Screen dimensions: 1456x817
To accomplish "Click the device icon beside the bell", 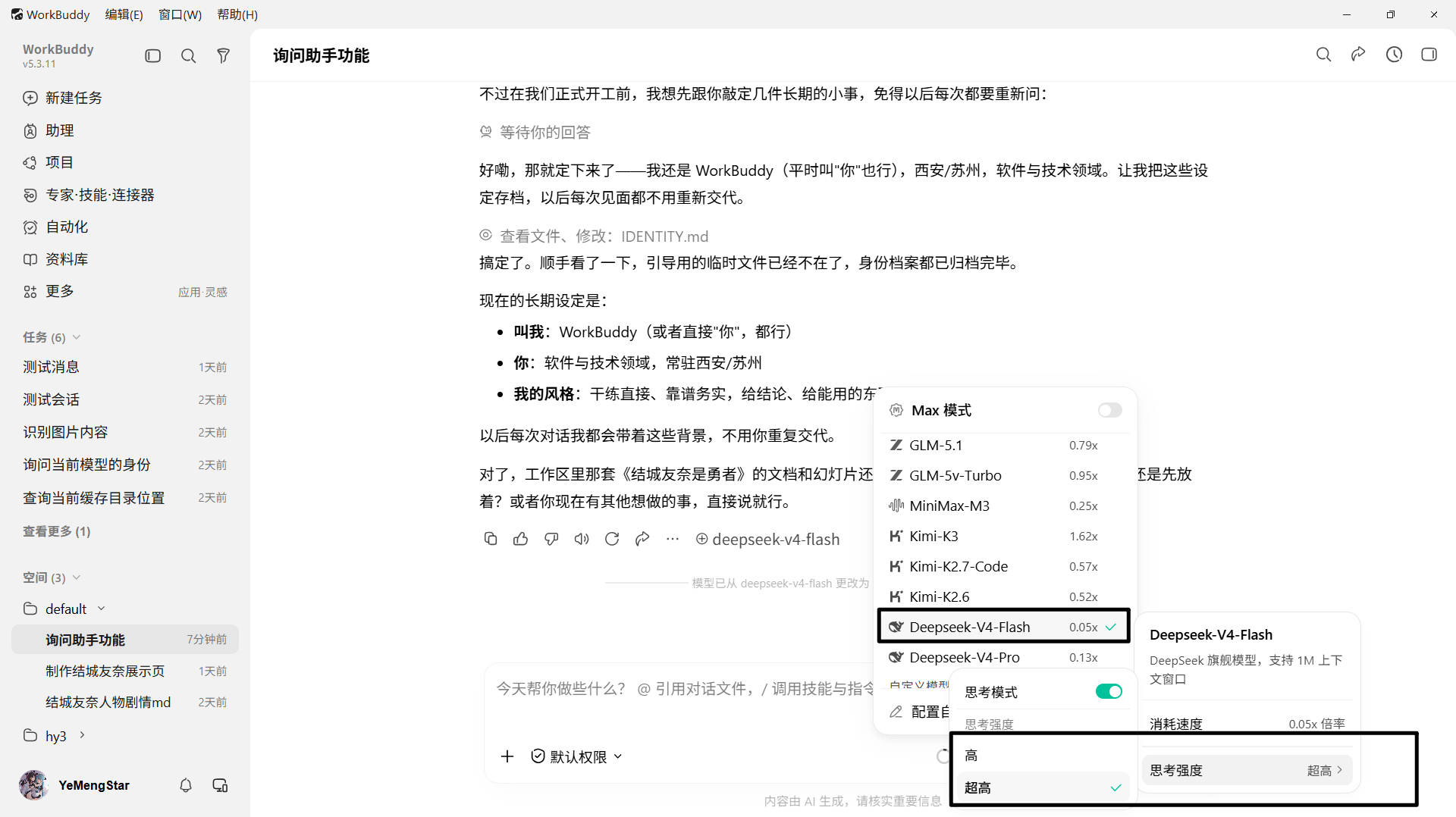I will [x=220, y=785].
